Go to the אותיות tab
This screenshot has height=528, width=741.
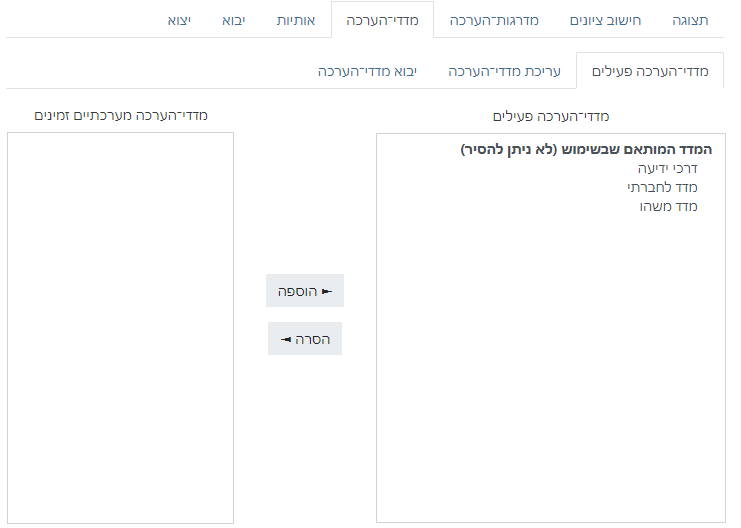tap(296, 20)
